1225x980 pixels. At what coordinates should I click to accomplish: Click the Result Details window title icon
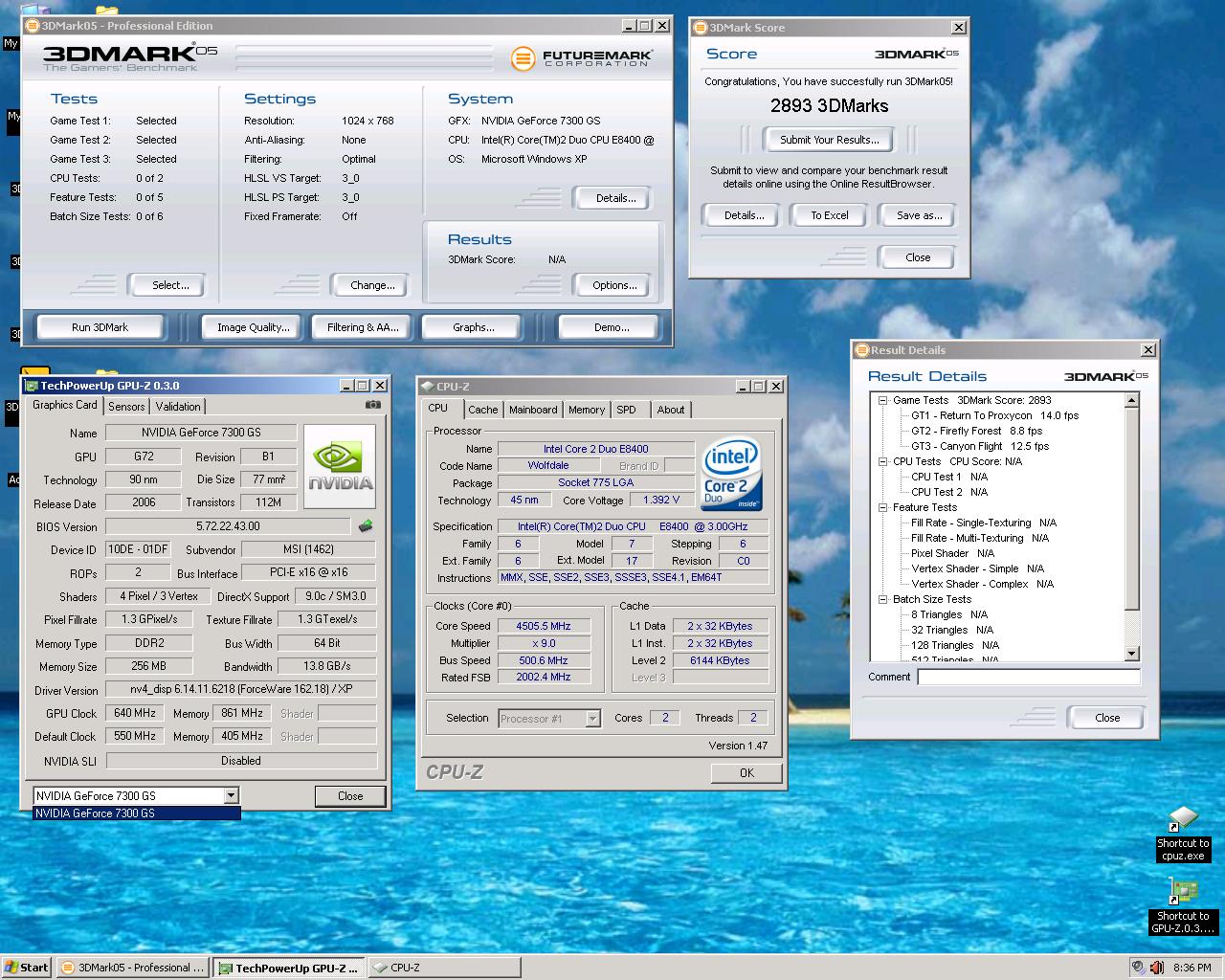[x=861, y=350]
